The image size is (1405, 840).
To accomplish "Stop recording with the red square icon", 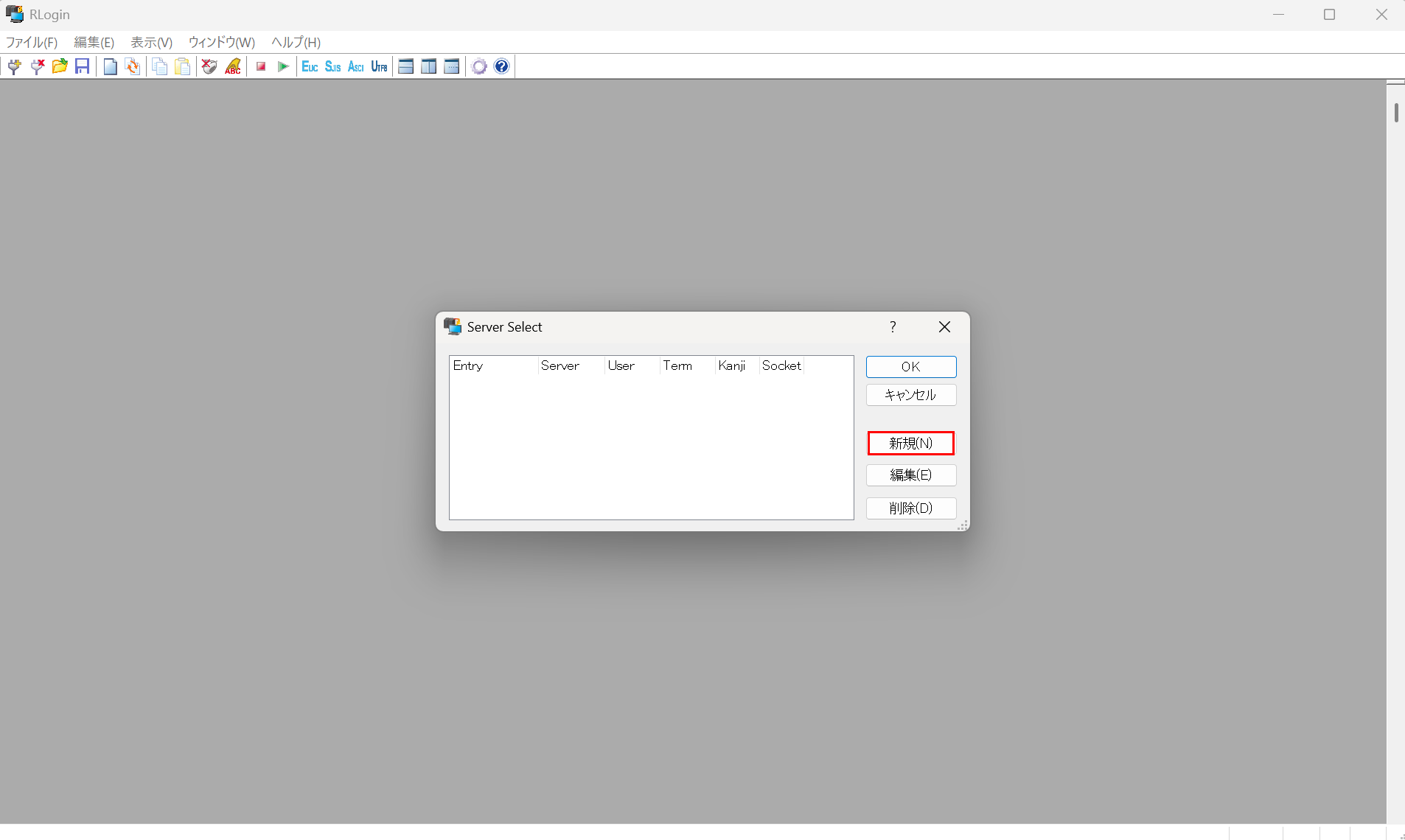I will [x=262, y=66].
